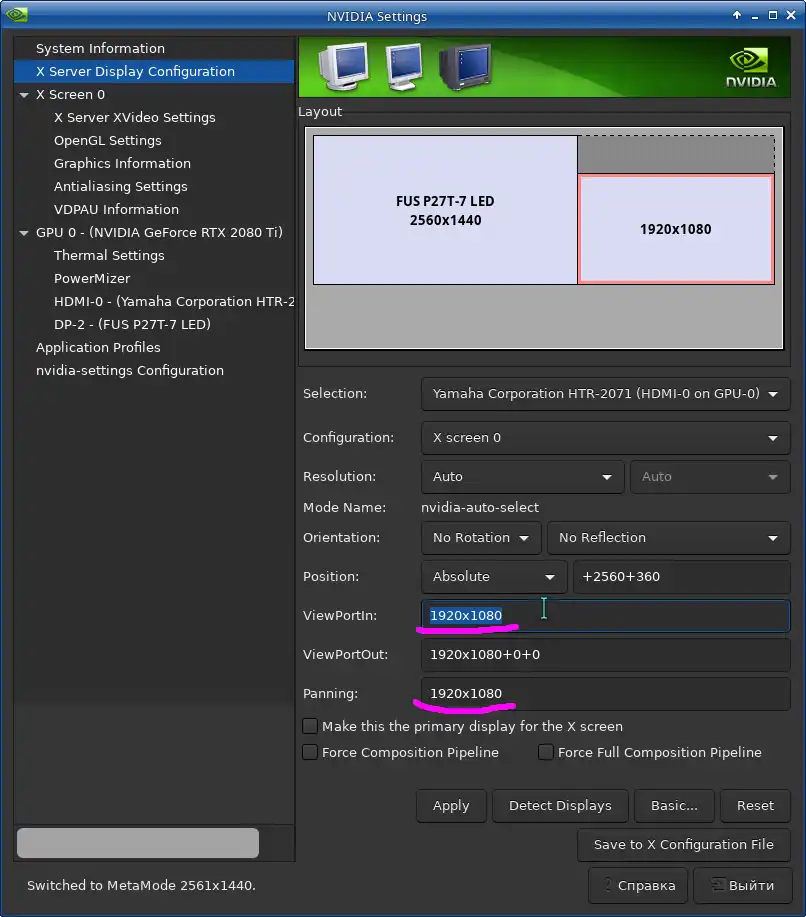Minimize the NVIDIA Settings window
This screenshot has height=917, width=806.
(x=755, y=16)
